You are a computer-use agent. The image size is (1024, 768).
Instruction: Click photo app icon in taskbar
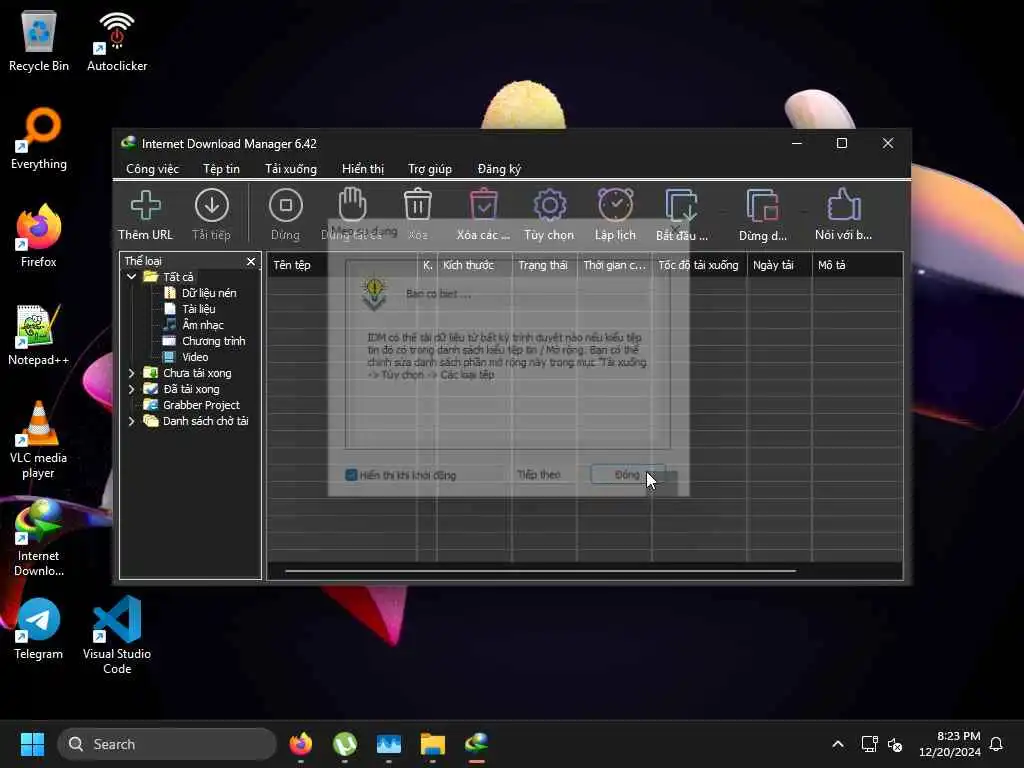click(389, 744)
